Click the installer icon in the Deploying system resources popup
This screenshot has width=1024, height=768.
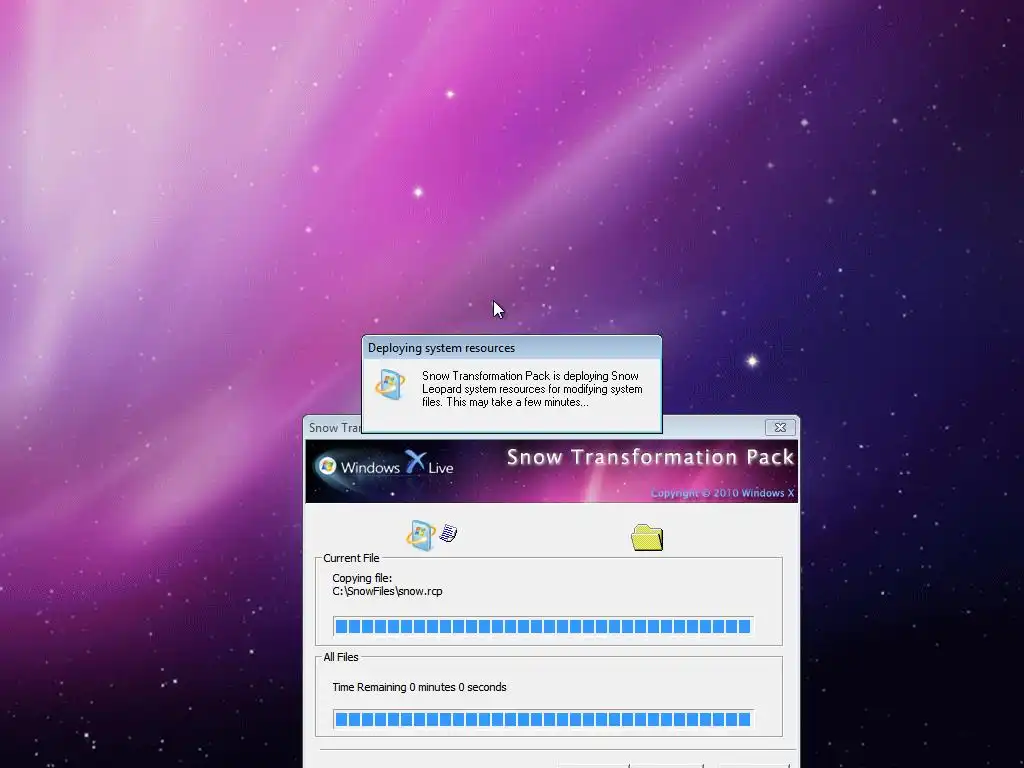pyautogui.click(x=390, y=385)
